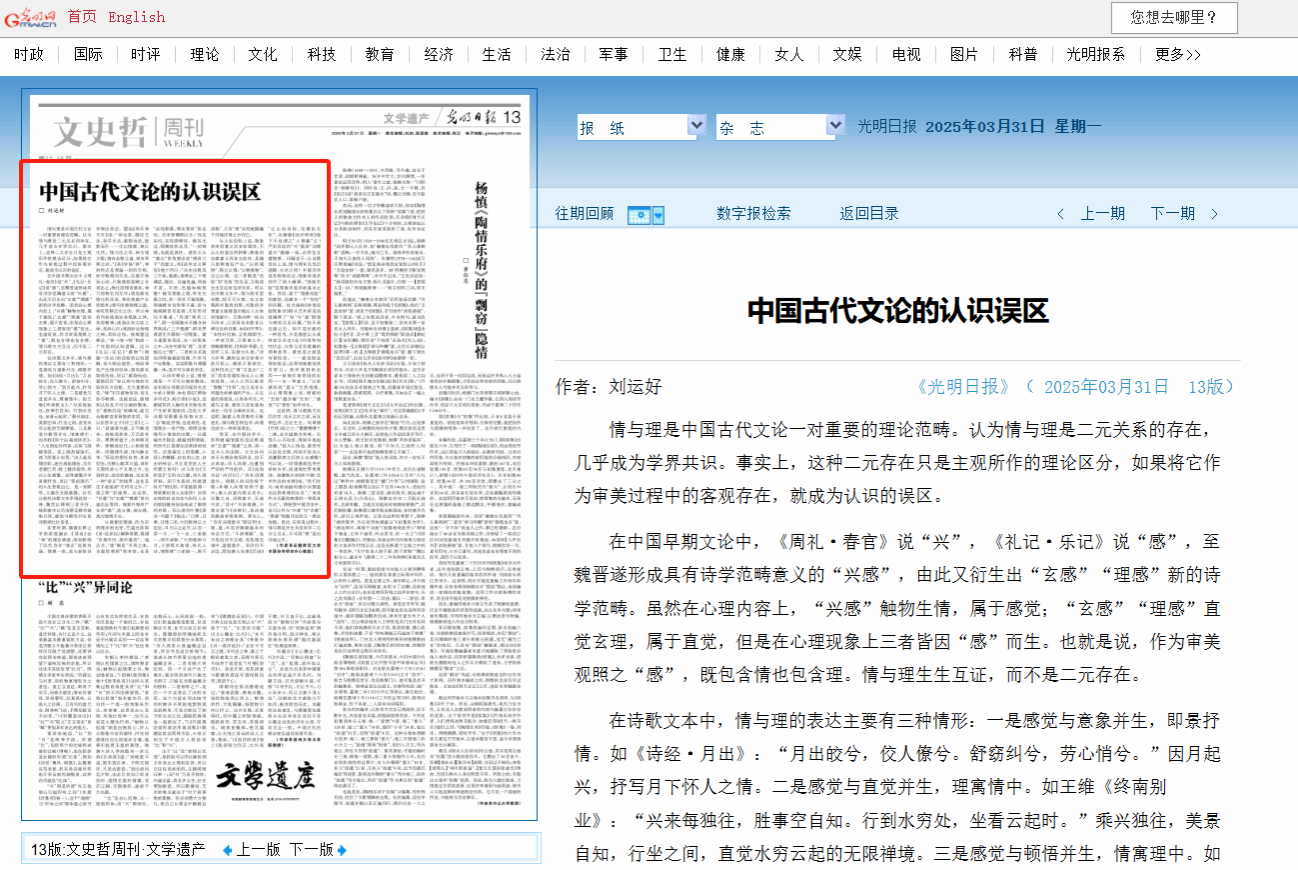
Task: Open the 健康 channel
Action: [731, 54]
